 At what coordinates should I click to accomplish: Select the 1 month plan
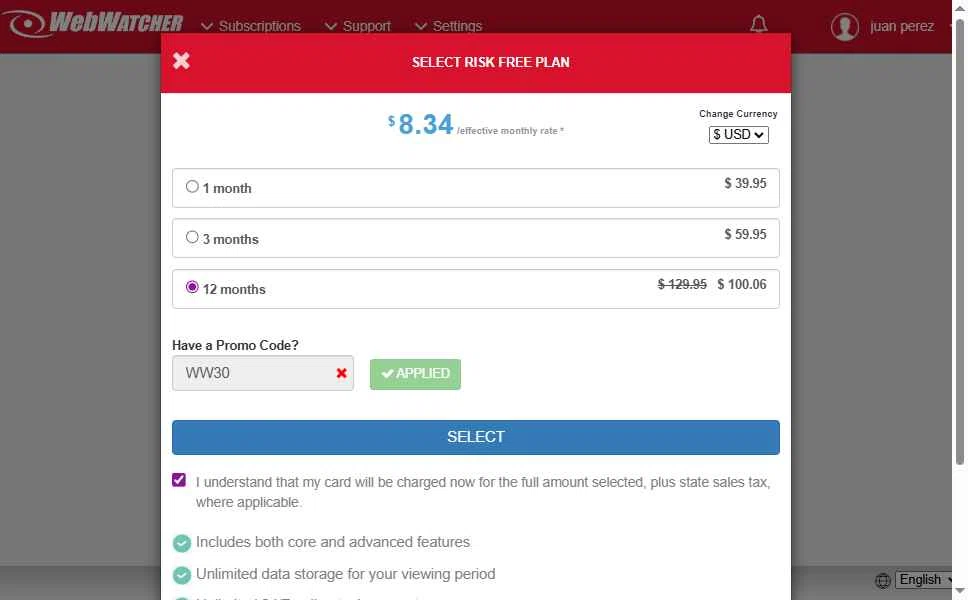tap(192, 186)
